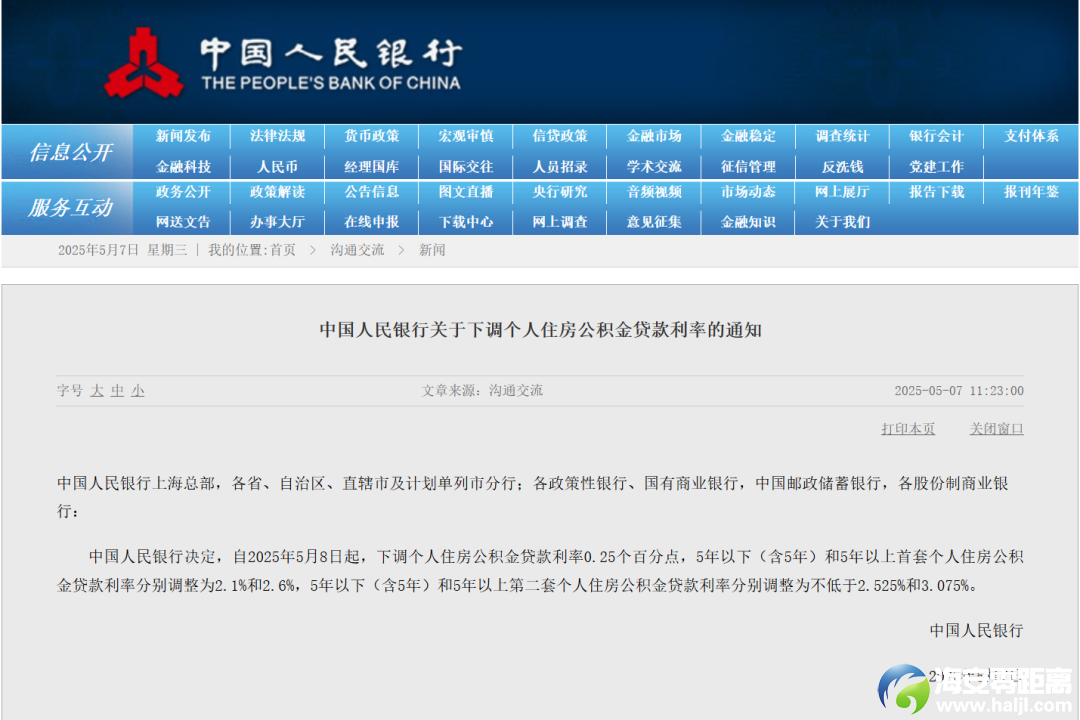This screenshot has width=1080, height=720.
Task: Open 调查统计 menu item
Action: [x=842, y=136]
